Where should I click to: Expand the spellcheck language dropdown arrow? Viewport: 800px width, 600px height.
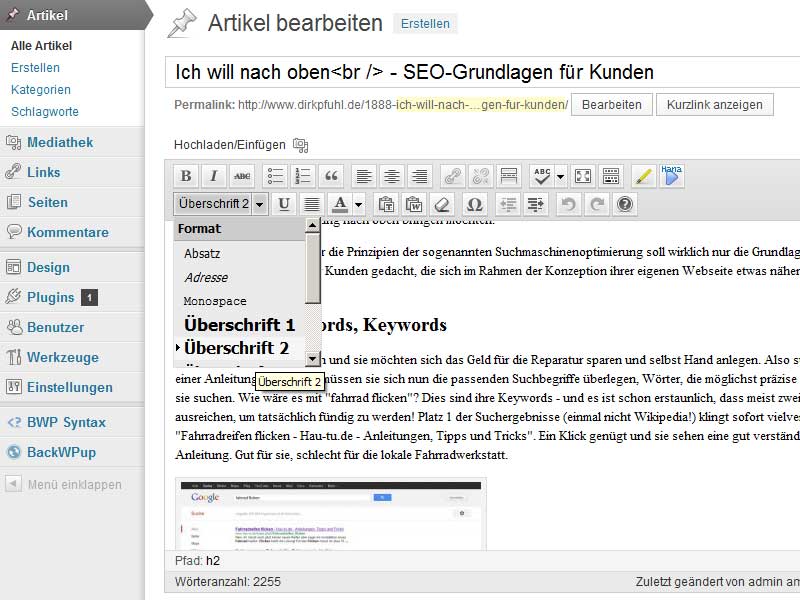(560, 176)
